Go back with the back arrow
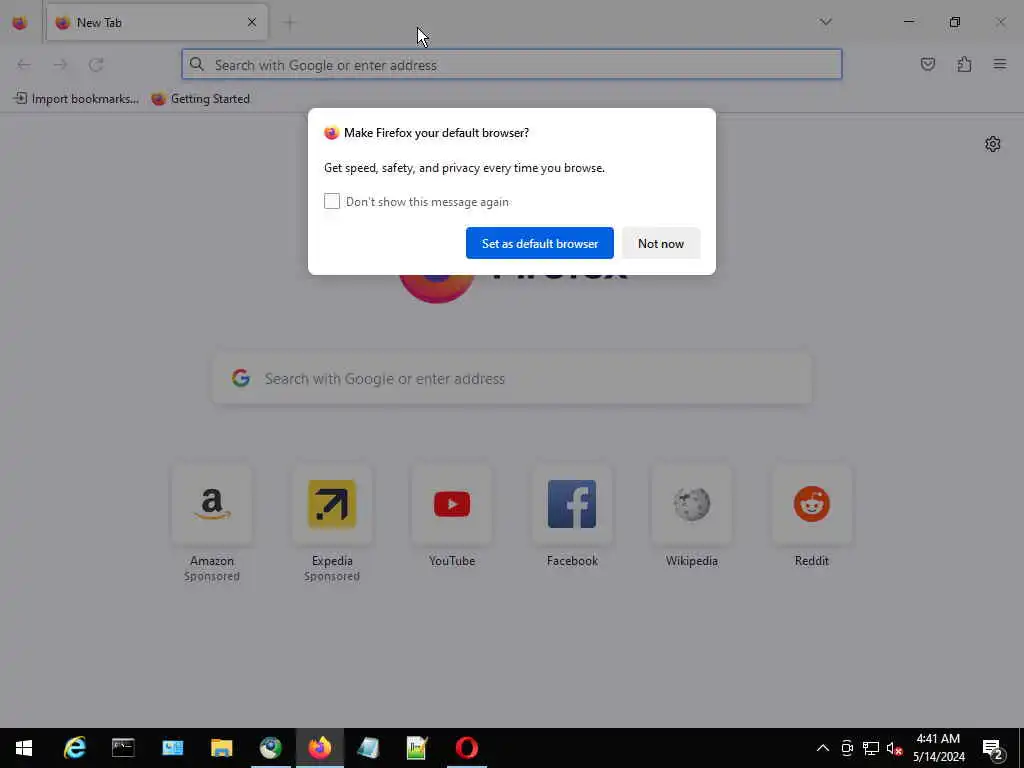This screenshot has width=1024, height=768. [24, 65]
